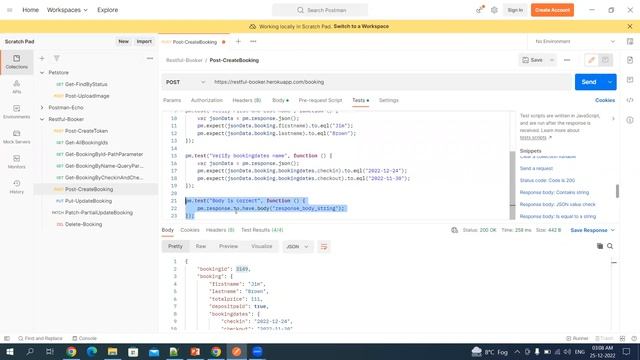The width and height of the screenshot is (640, 360).
Task: Open the History sidebar panel
Action: pyautogui.click(x=16, y=187)
